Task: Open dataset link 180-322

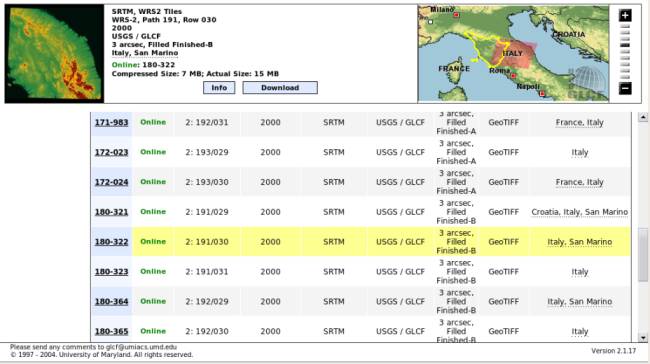Action: click(112, 242)
